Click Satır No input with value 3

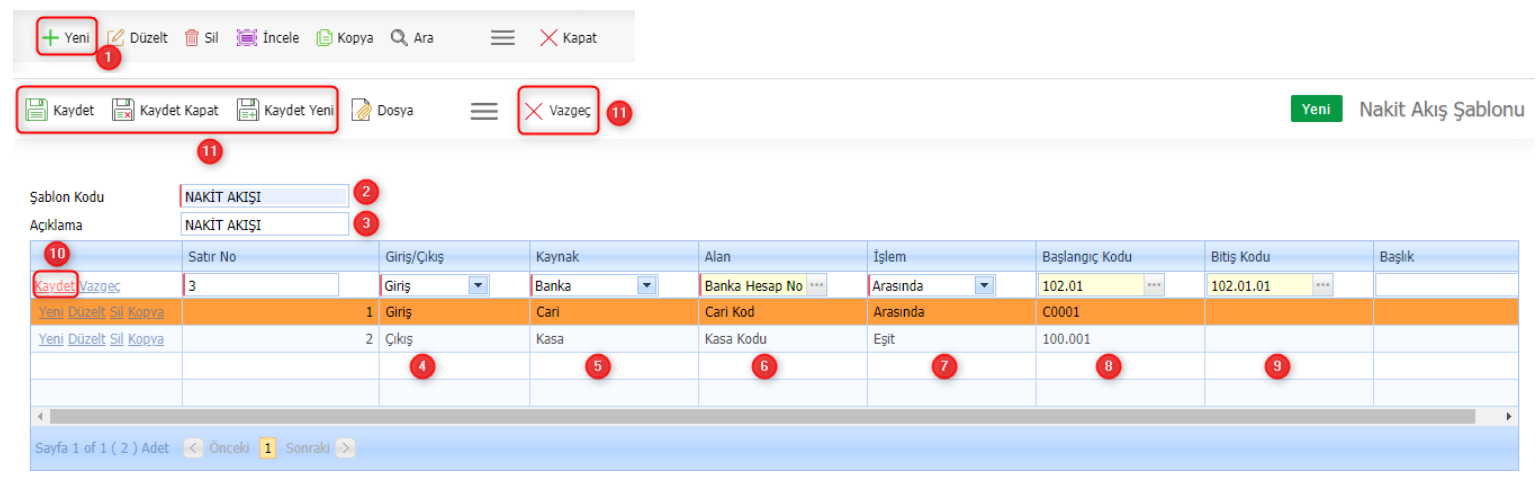262,285
